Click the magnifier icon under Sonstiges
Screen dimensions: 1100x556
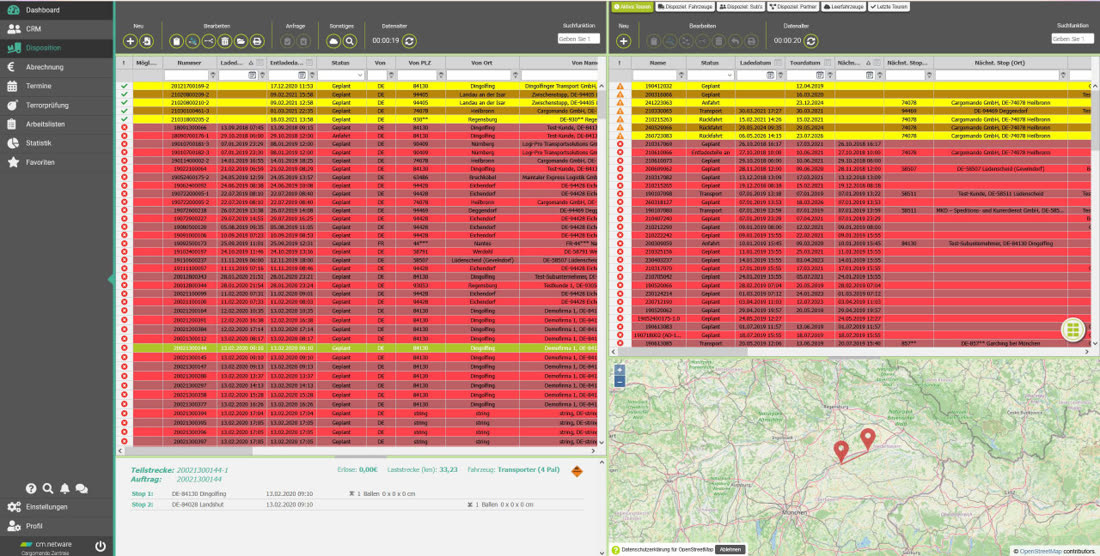click(349, 41)
